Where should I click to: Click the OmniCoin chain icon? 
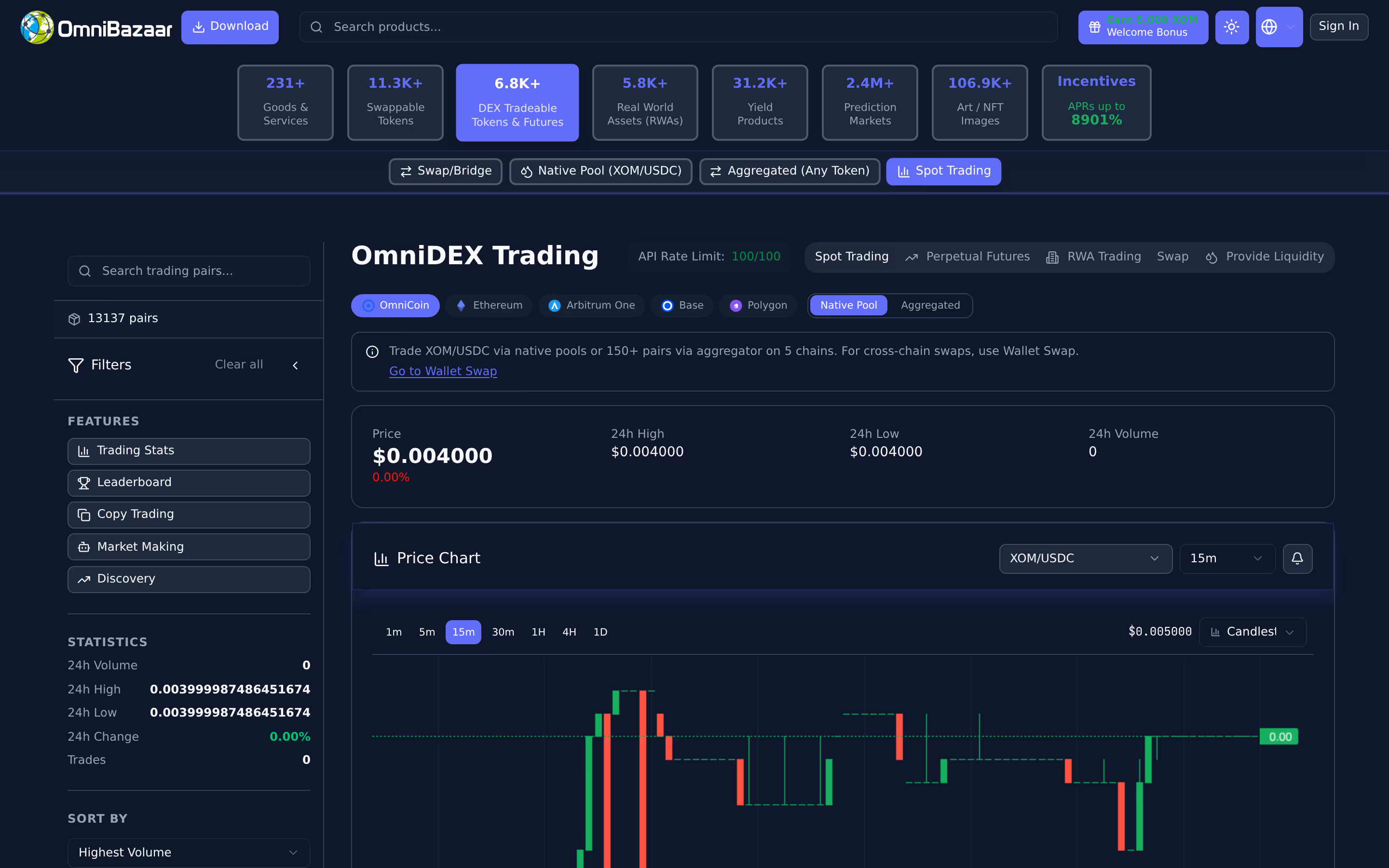click(368, 305)
